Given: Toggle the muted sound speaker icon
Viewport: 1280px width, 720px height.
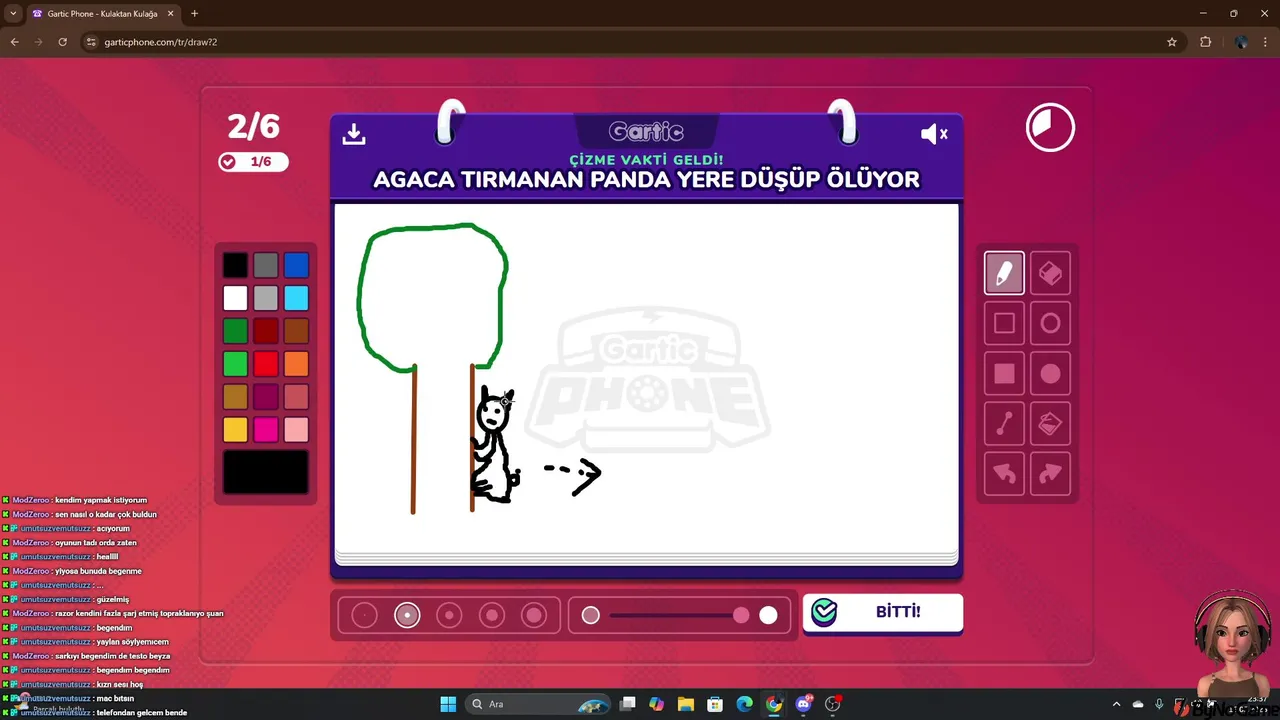Looking at the screenshot, I should (933, 134).
